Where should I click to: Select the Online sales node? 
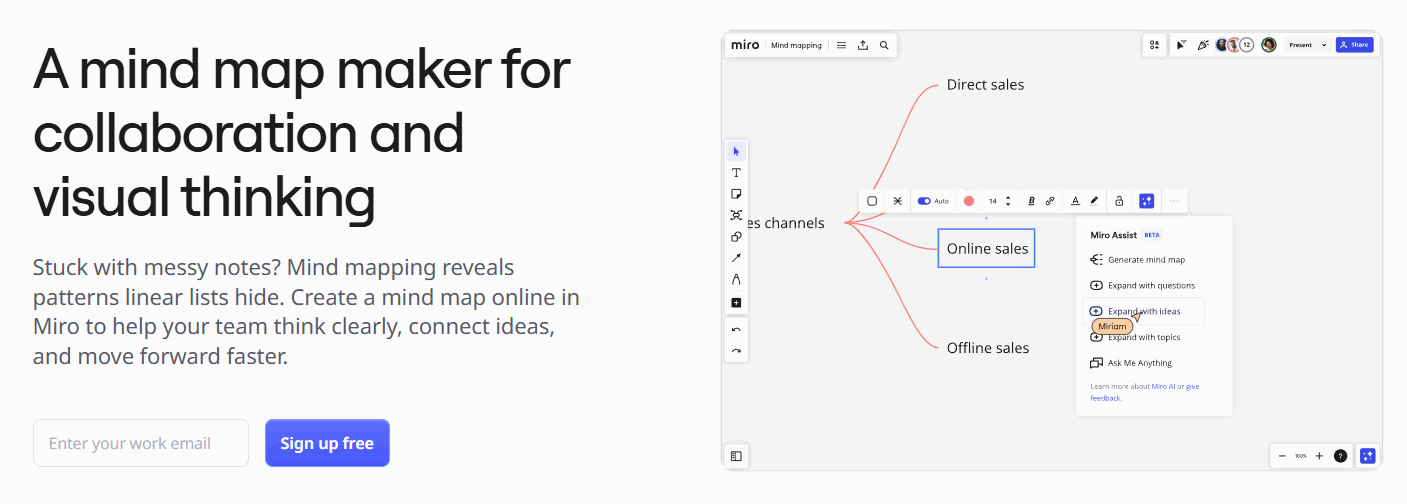(987, 248)
